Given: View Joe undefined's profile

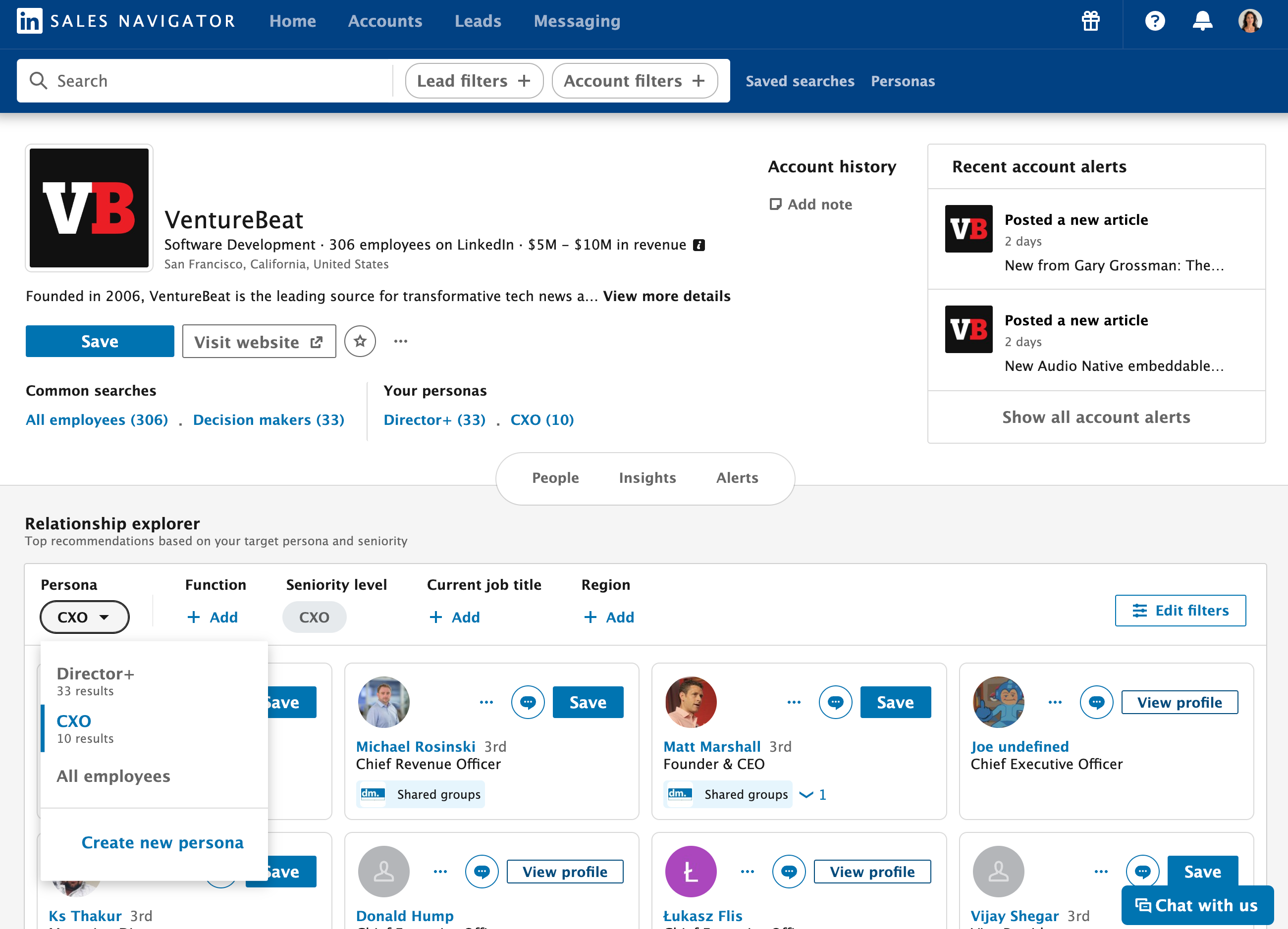Looking at the screenshot, I should tap(1180, 702).
